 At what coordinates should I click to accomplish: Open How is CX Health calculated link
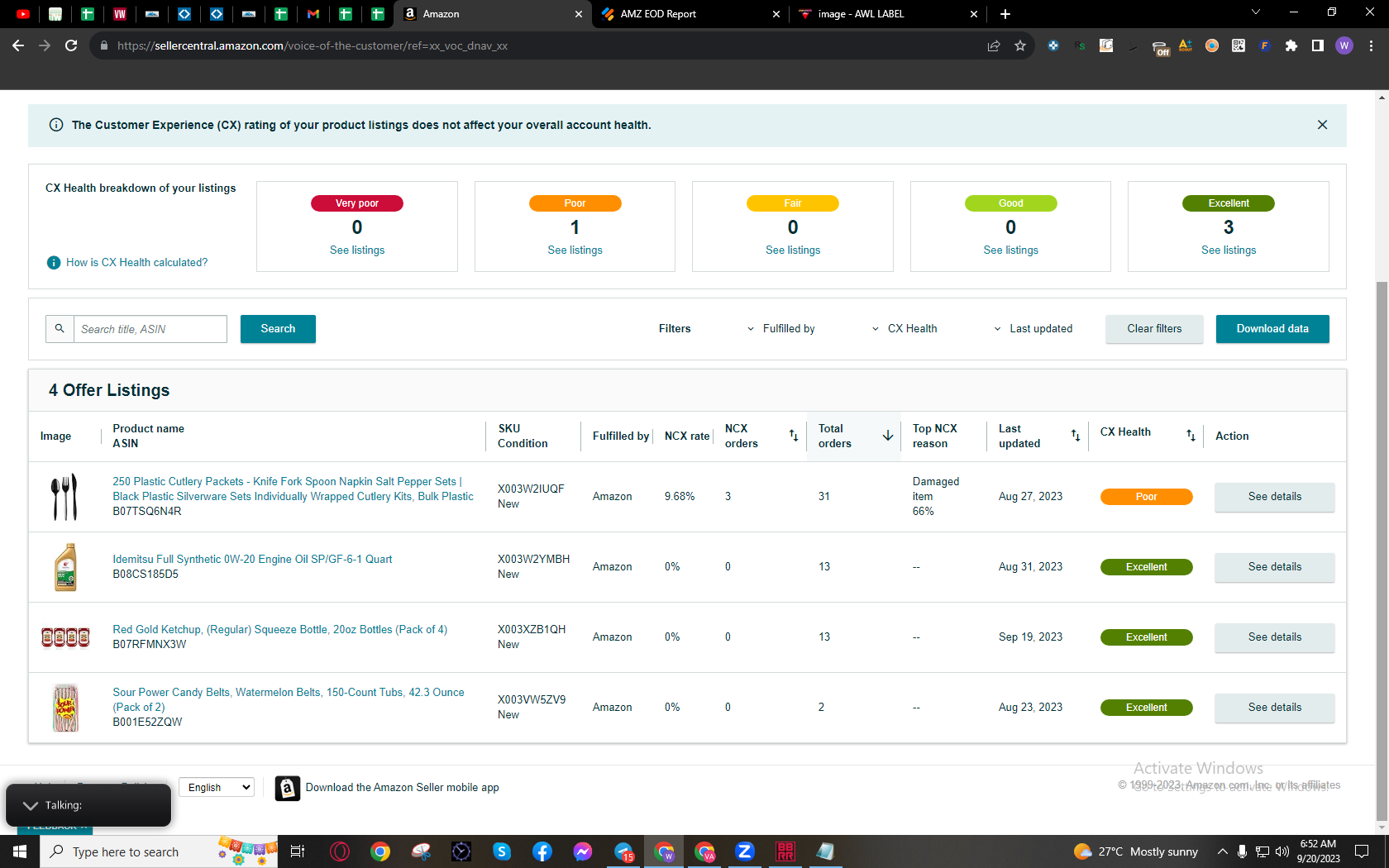coord(137,263)
